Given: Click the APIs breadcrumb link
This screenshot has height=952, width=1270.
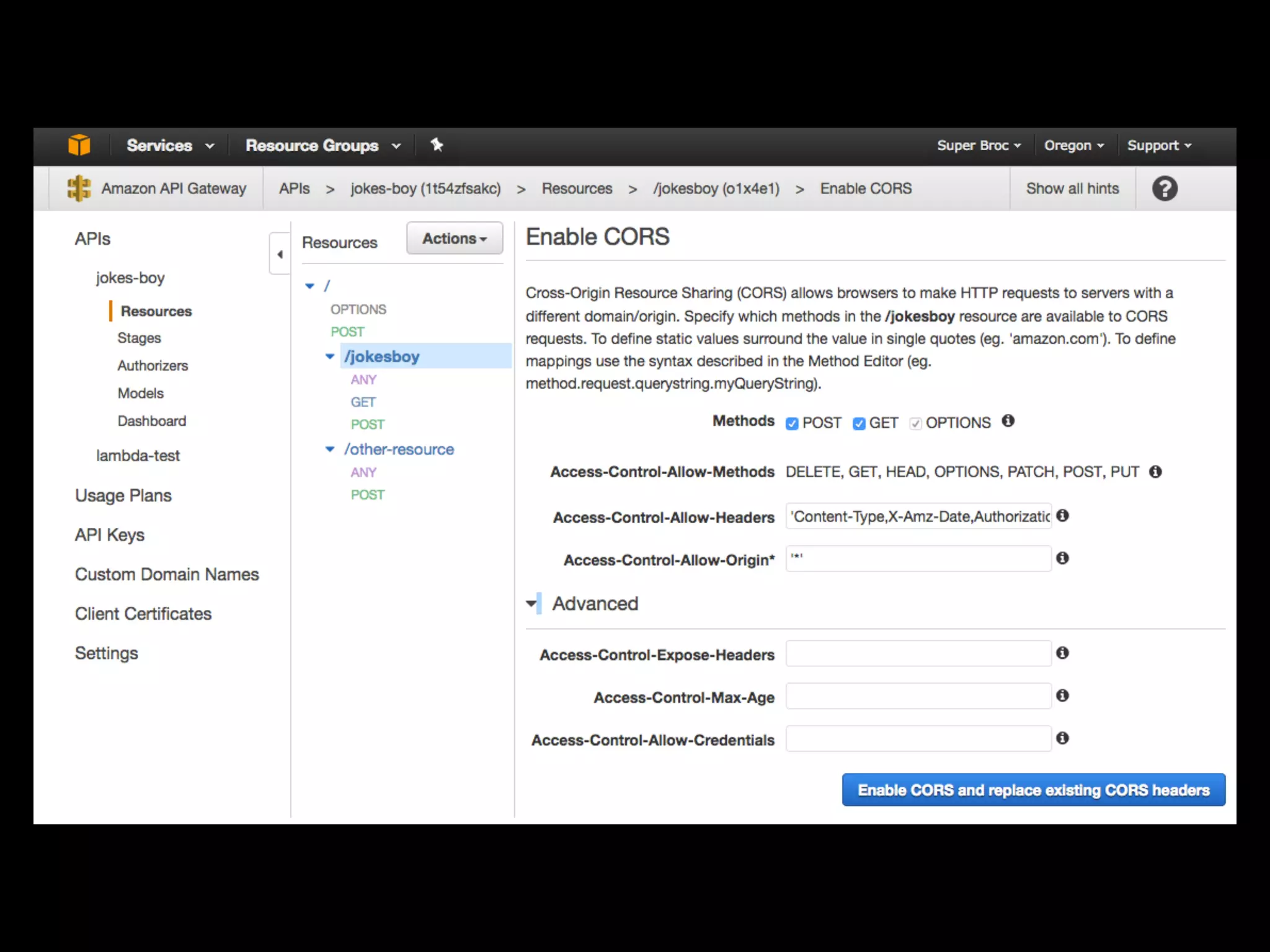Looking at the screenshot, I should [295, 188].
